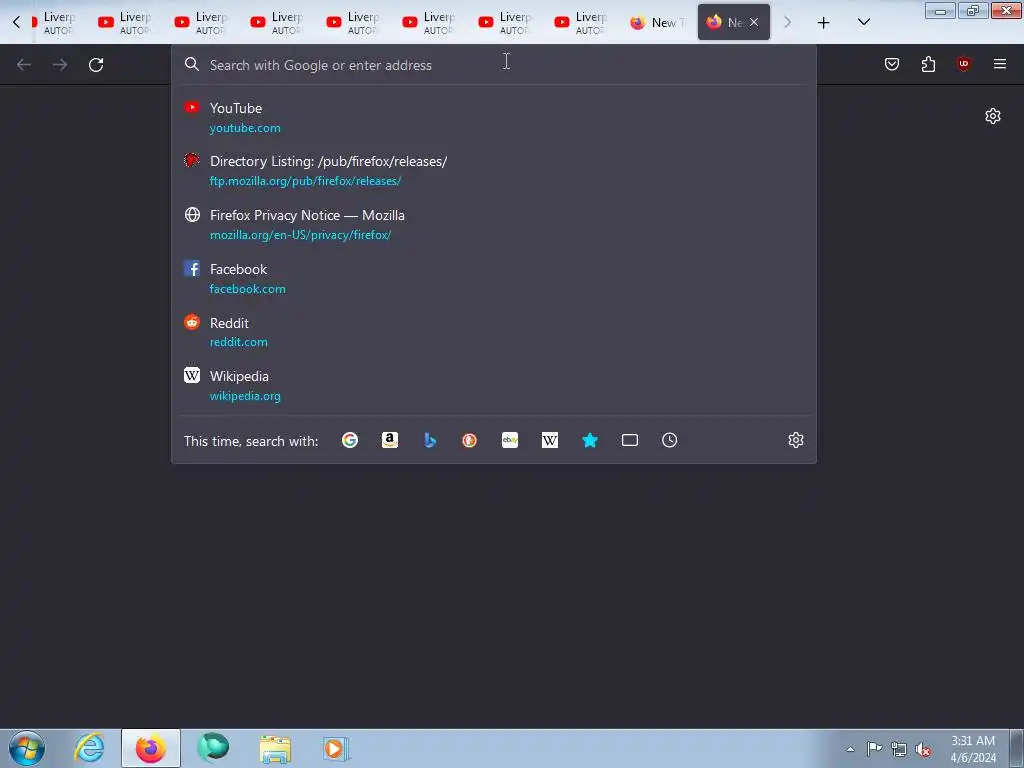Open uBlock Origin extension icon
The width and height of the screenshot is (1024, 768).
(964, 64)
